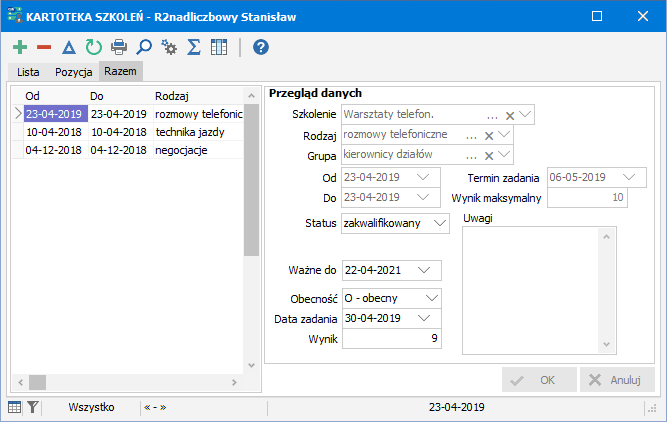The height and width of the screenshot is (422, 667).
Task: Open the Ważne do date picker
Action: 425,270
